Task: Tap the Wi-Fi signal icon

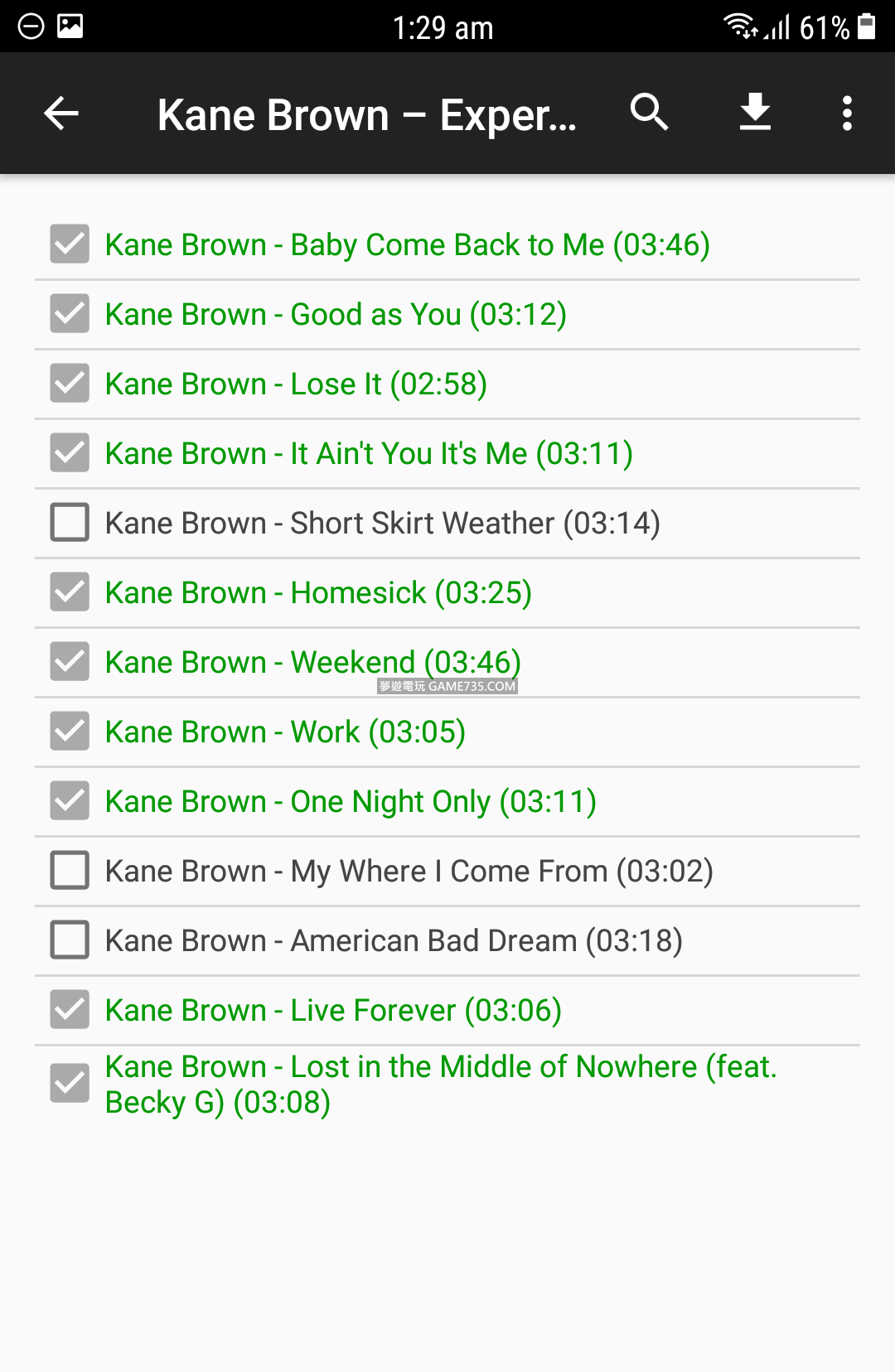Action: coord(739,27)
